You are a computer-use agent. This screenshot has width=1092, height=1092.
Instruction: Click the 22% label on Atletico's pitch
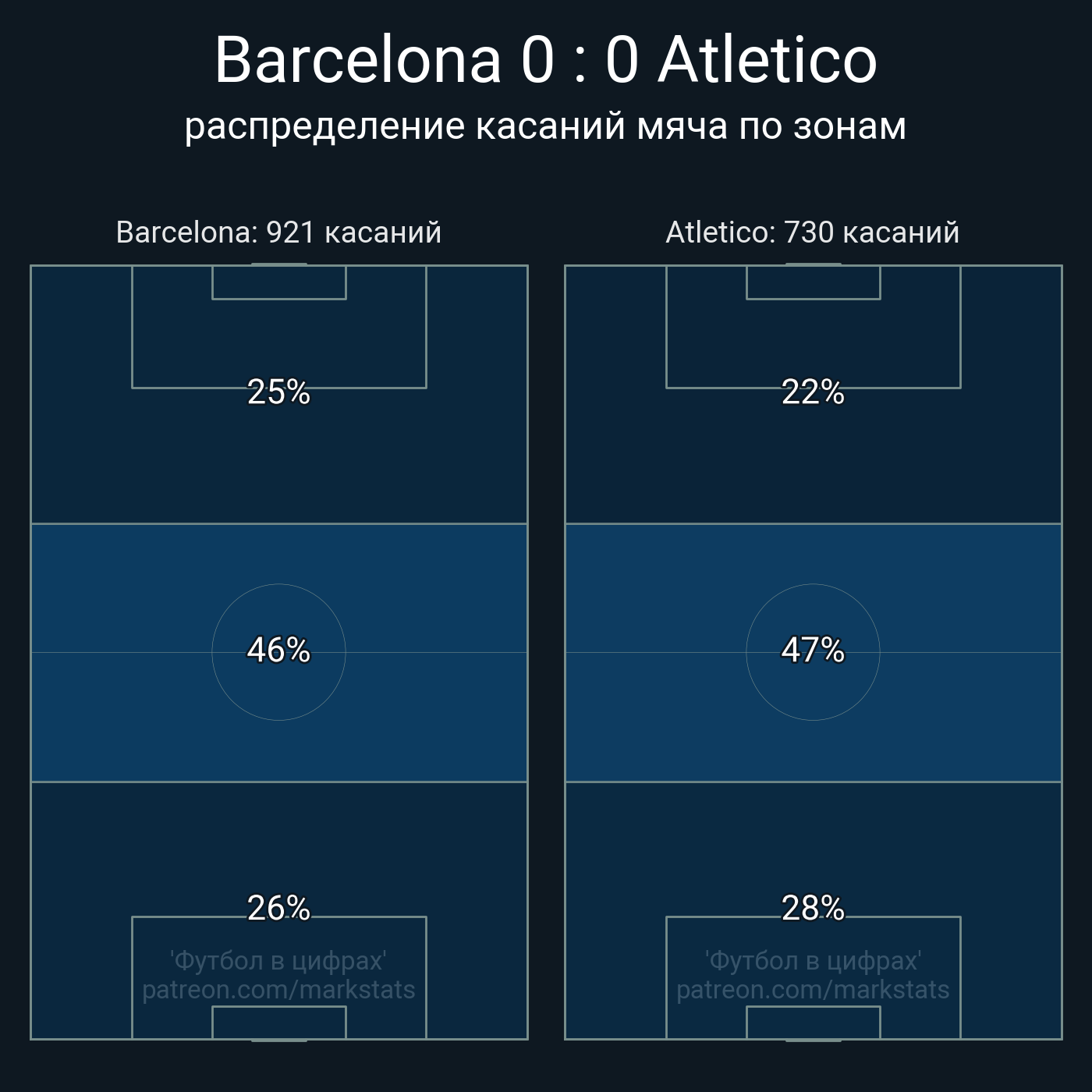tap(813, 392)
